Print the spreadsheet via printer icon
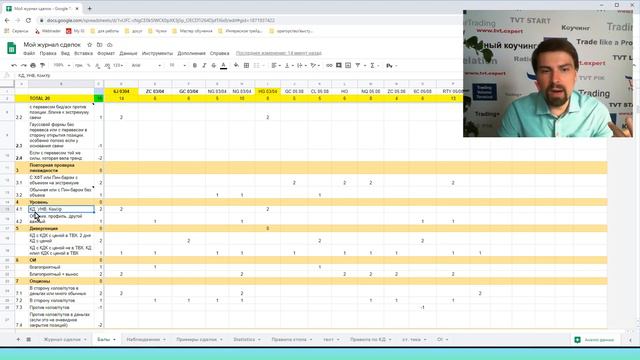This screenshot has width=640, height=360. [x=33, y=65]
